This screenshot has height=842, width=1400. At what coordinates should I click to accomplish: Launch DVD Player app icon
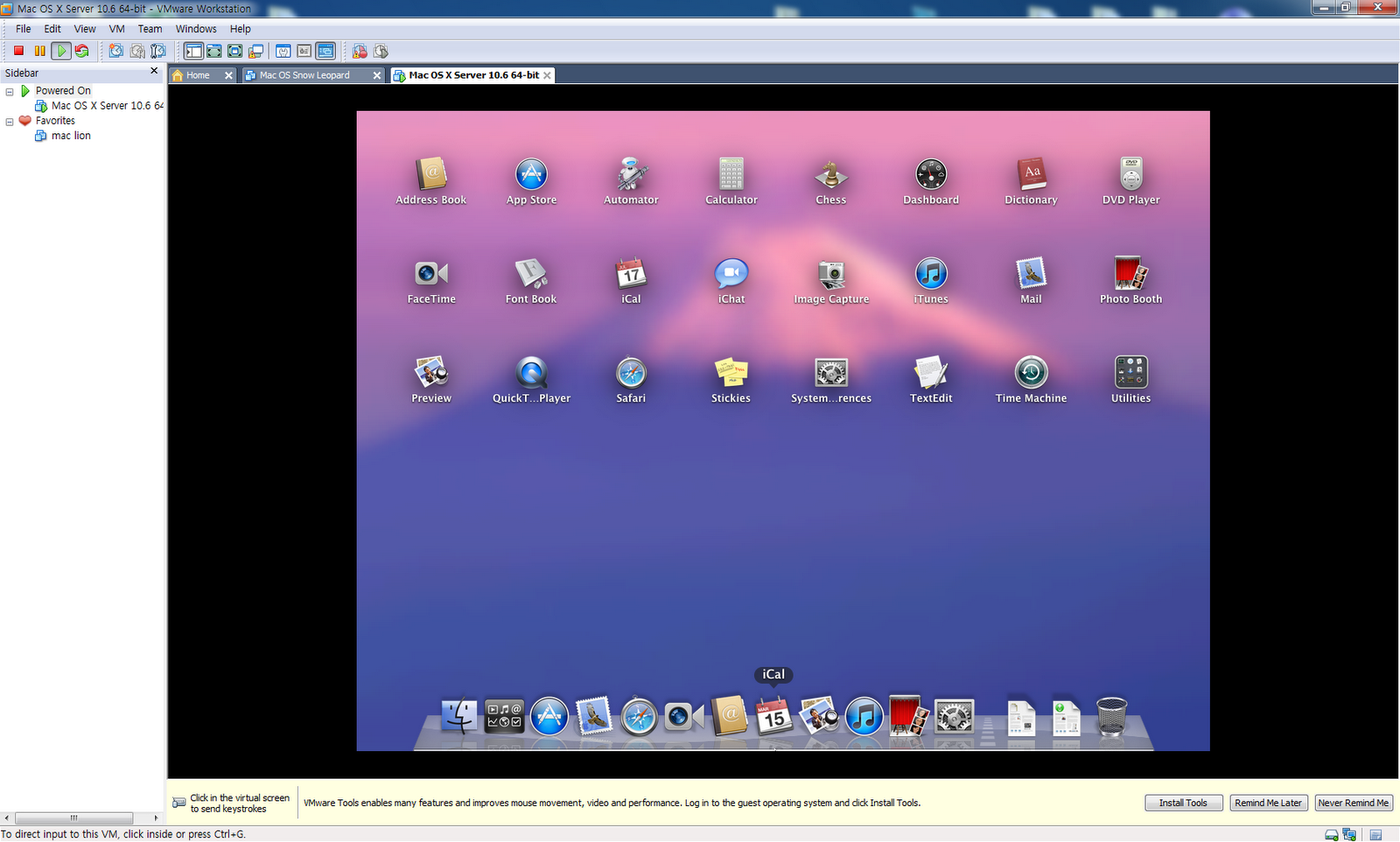(1131, 180)
